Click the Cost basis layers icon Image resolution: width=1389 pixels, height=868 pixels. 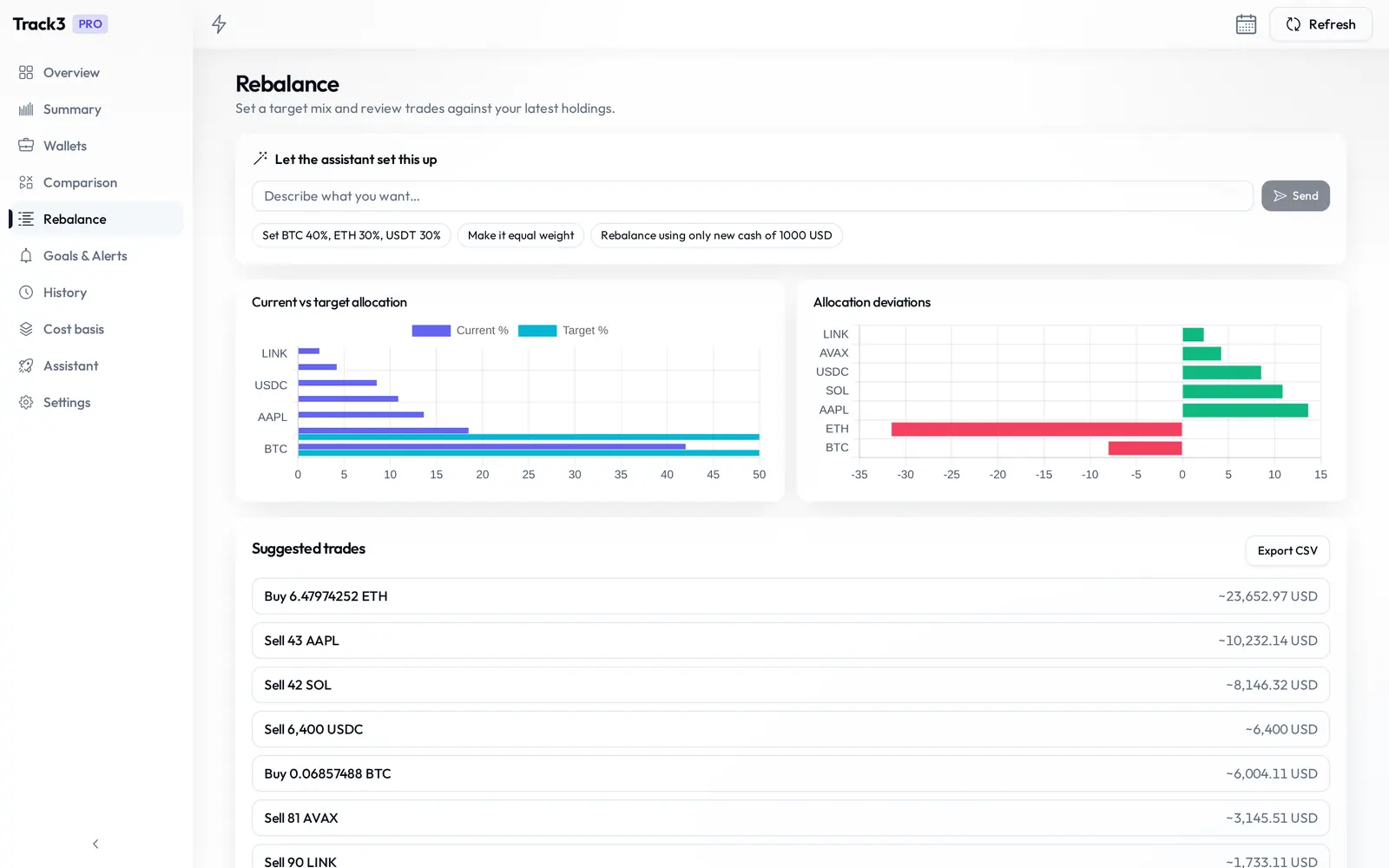[26, 329]
